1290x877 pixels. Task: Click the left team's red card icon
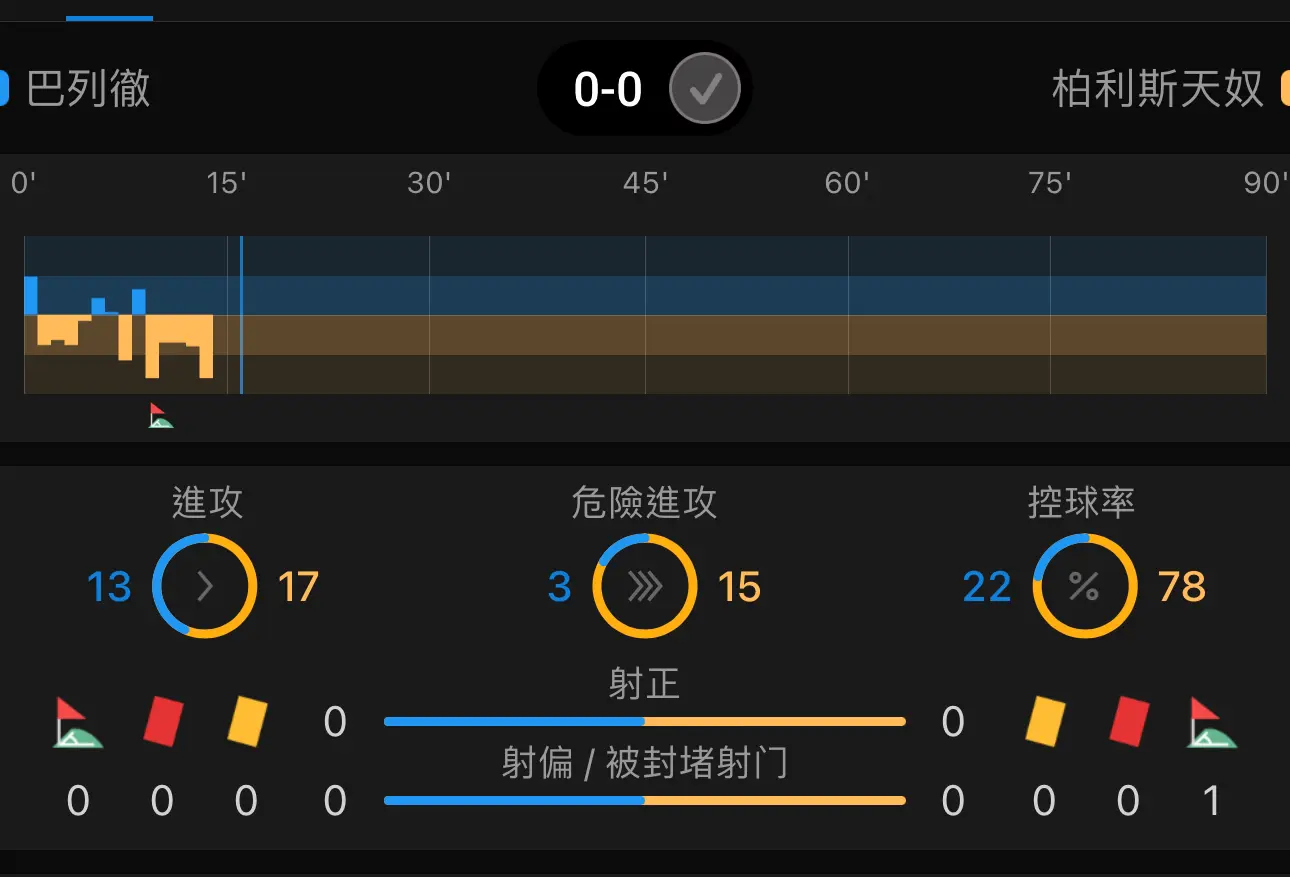163,721
